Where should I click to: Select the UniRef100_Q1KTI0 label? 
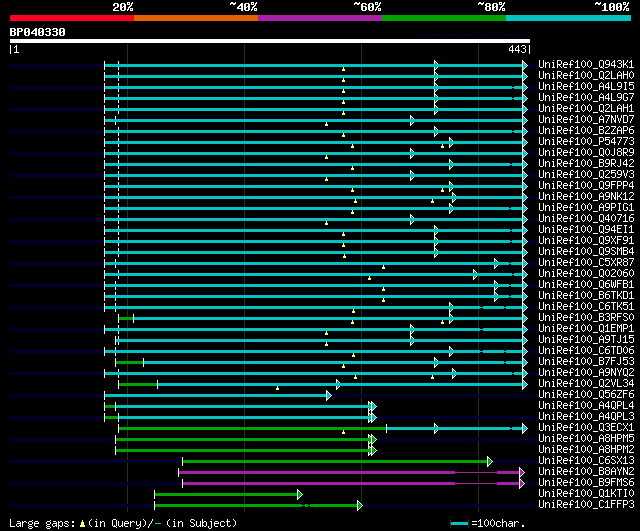(x=586, y=494)
